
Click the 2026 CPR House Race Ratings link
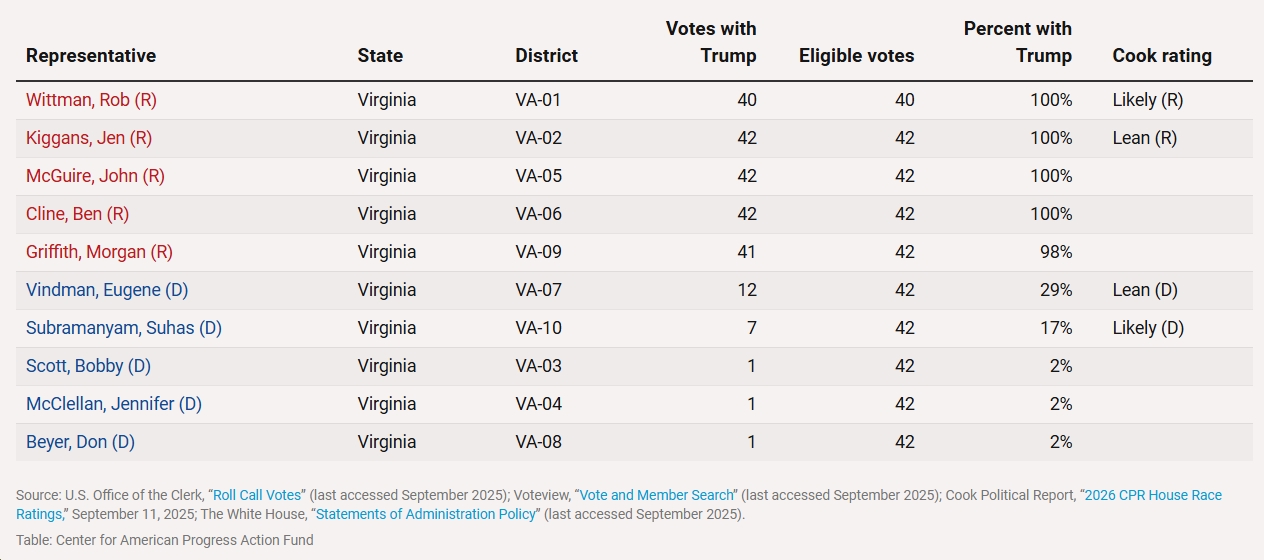pos(1153,495)
